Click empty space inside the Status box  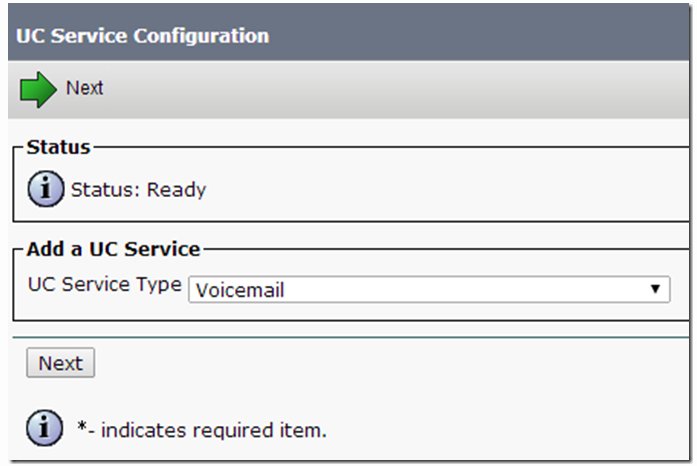(445, 189)
